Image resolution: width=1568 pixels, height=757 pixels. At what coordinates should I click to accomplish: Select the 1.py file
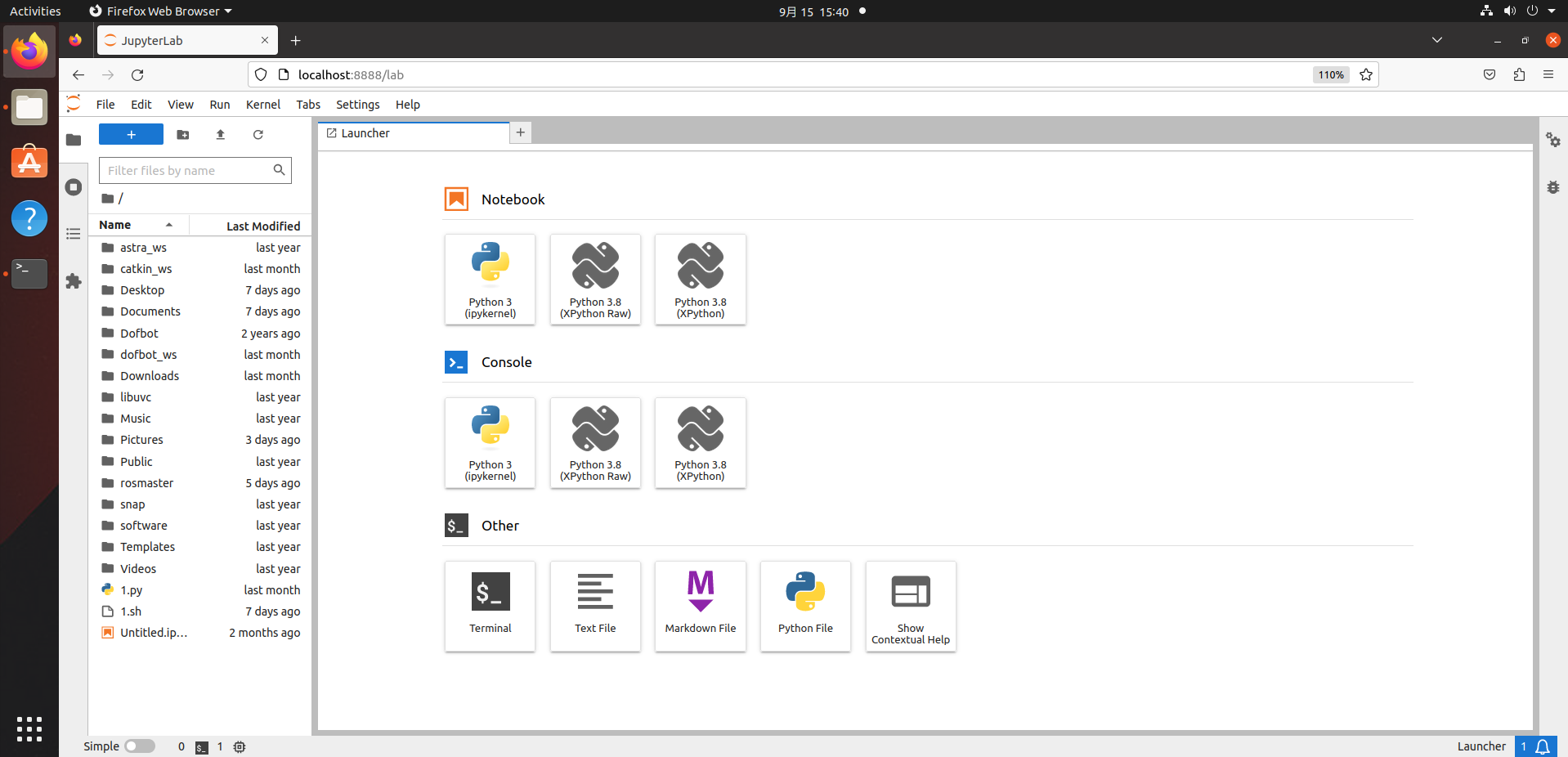point(200,590)
